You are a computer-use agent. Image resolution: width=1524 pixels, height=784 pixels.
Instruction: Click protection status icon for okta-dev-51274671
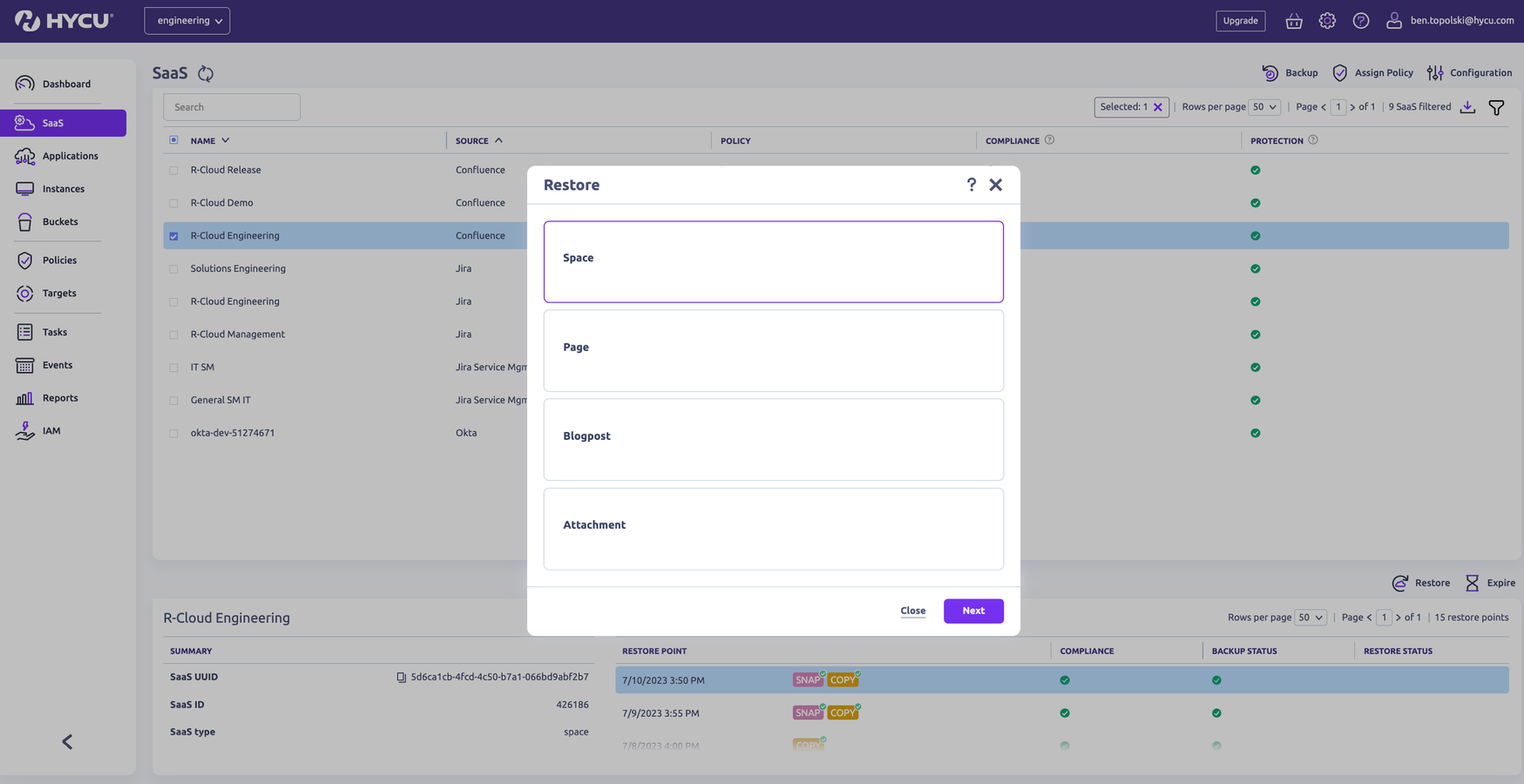(1256, 433)
